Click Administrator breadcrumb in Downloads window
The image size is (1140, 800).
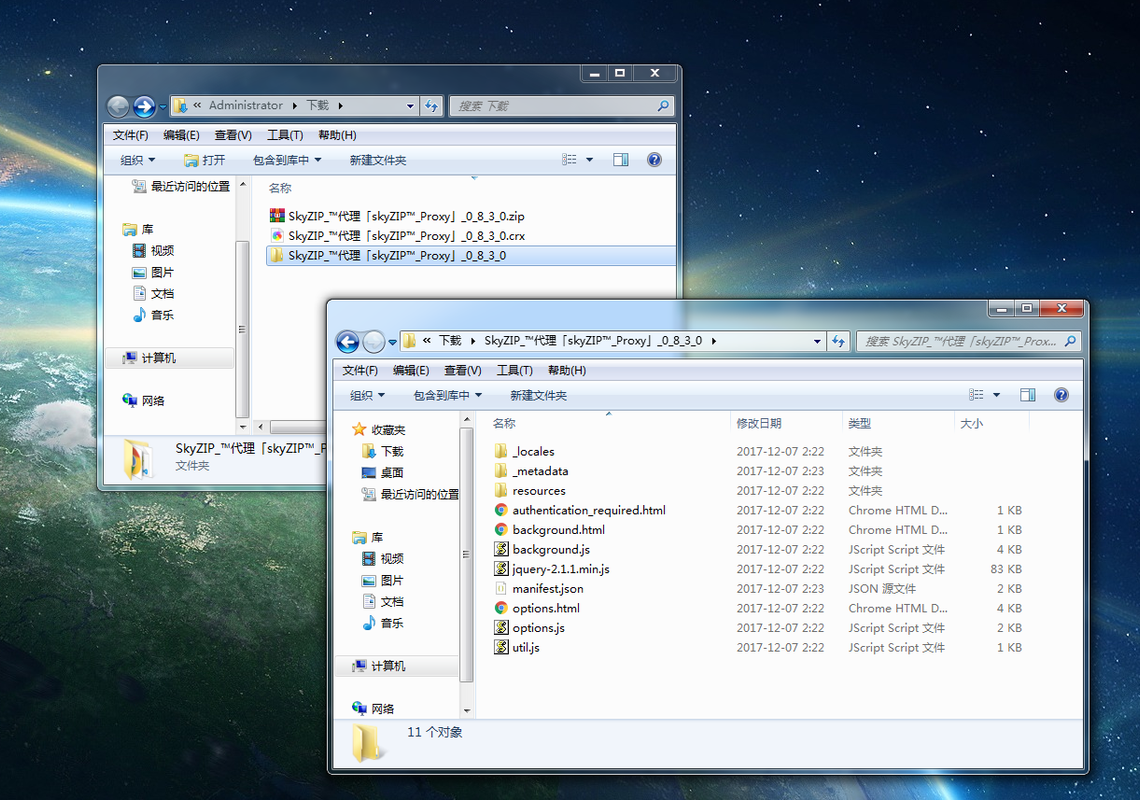[x=246, y=105]
